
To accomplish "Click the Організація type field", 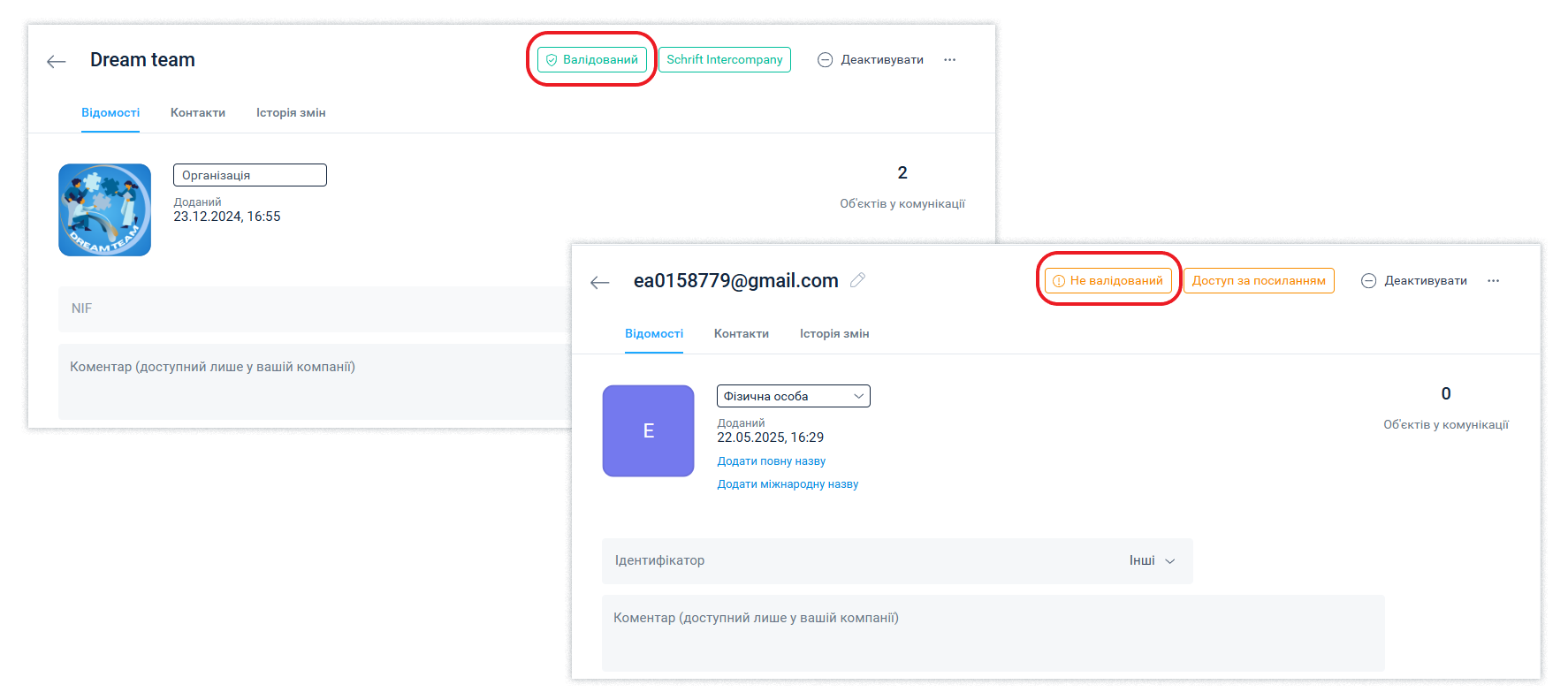I will [249, 175].
